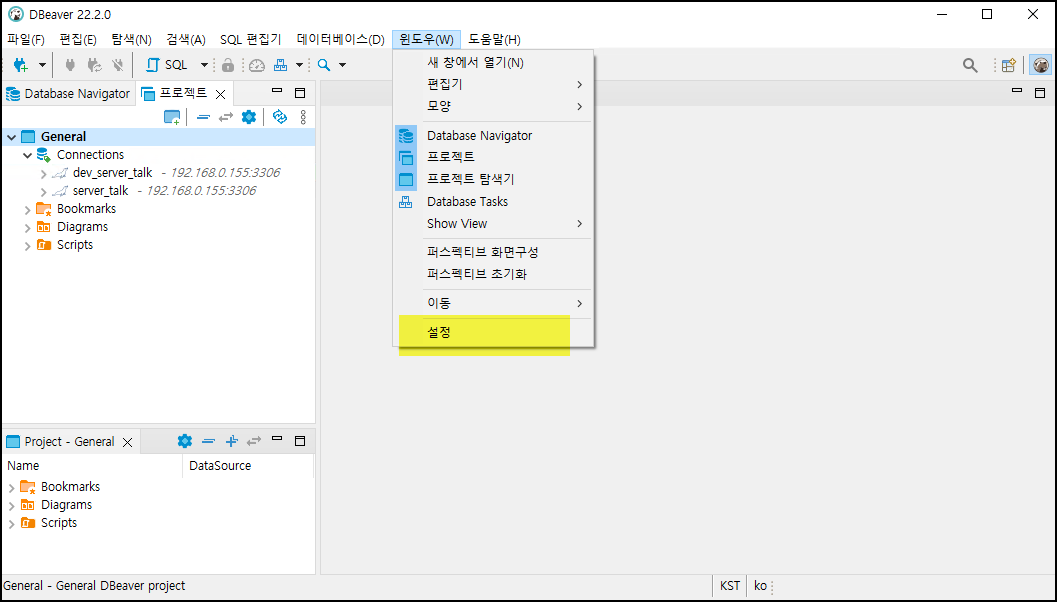Expand the dev_server_talk connection
The height and width of the screenshot is (602, 1057).
(44, 174)
